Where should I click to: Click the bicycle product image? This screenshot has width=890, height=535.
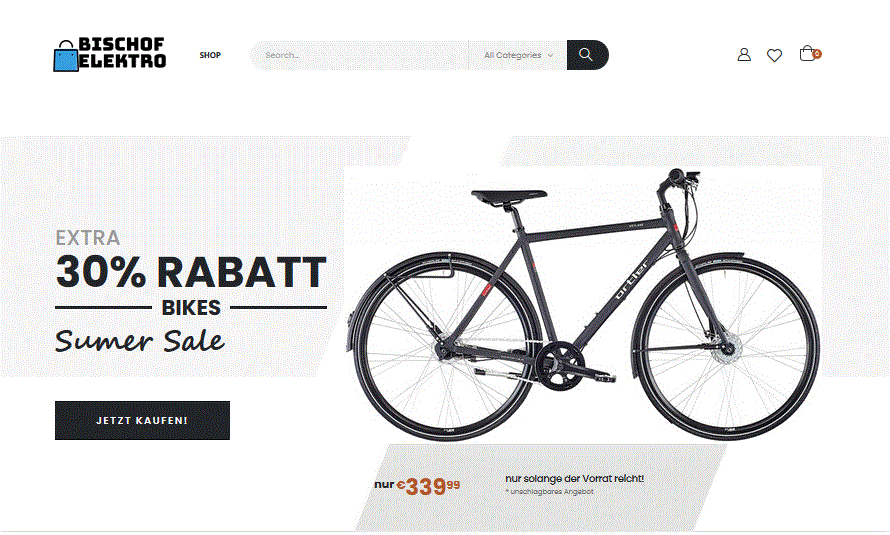(583, 305)
